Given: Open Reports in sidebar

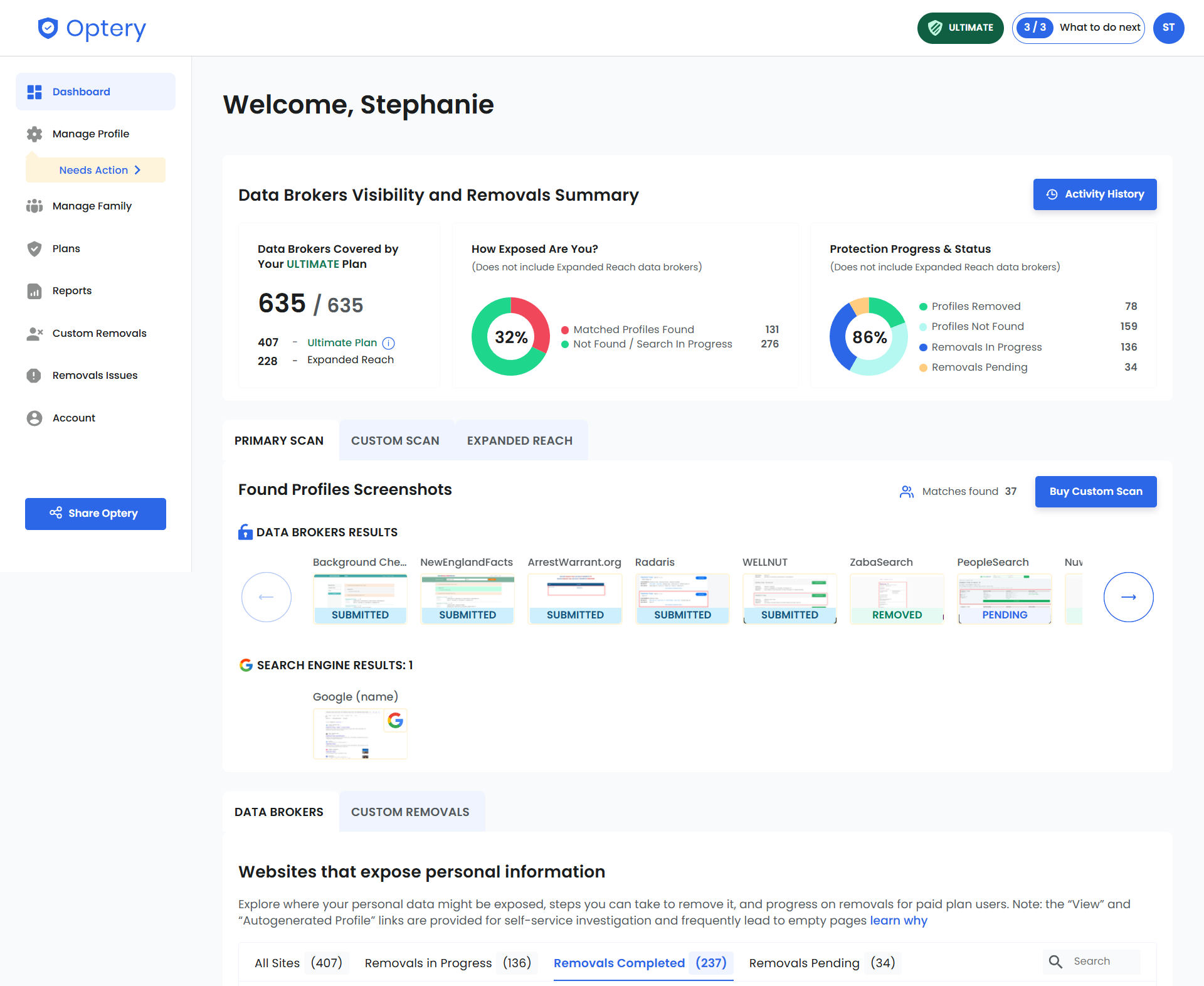Looking at the screenshot, I should click(72, 290).
